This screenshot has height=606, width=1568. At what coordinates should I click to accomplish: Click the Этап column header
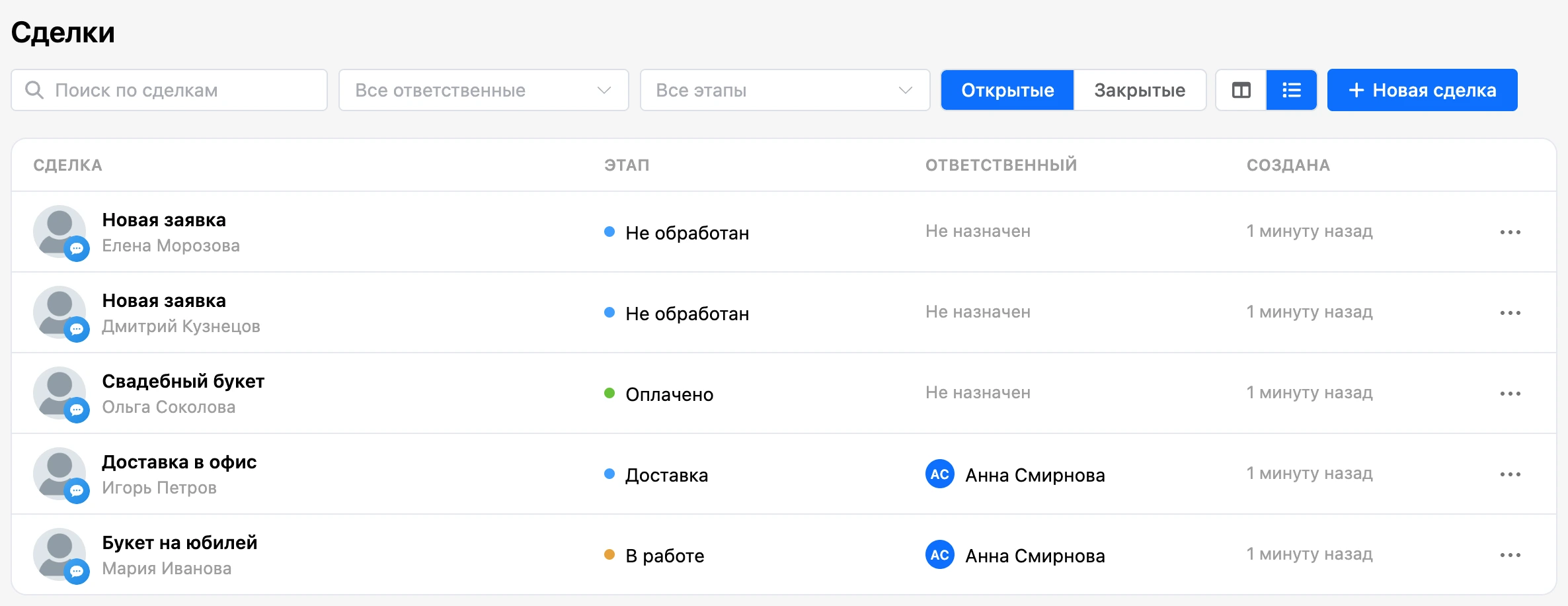tap(627, 165)
